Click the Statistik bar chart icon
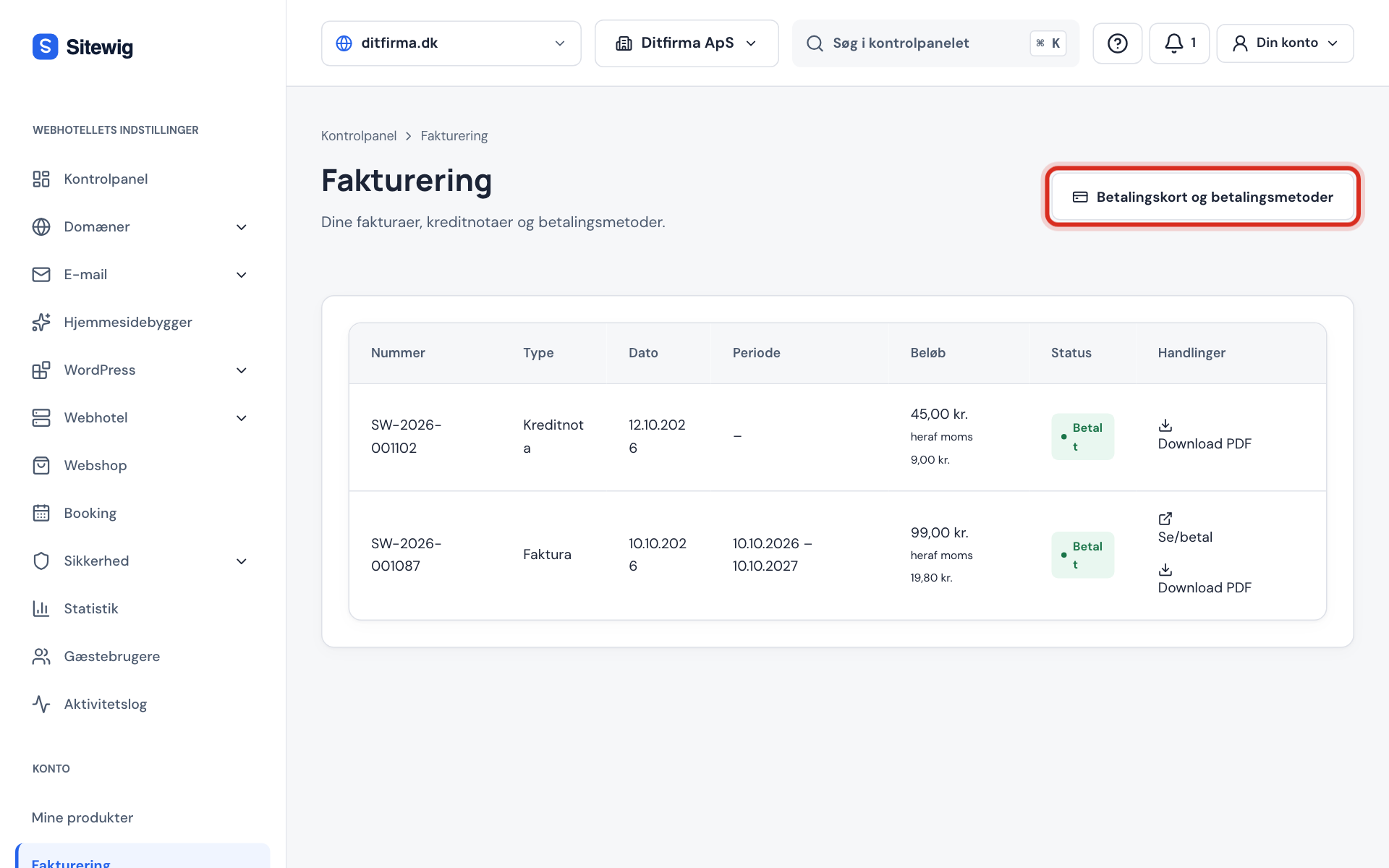This screenshot has width=1389, height=868. (x=41, y=609)
